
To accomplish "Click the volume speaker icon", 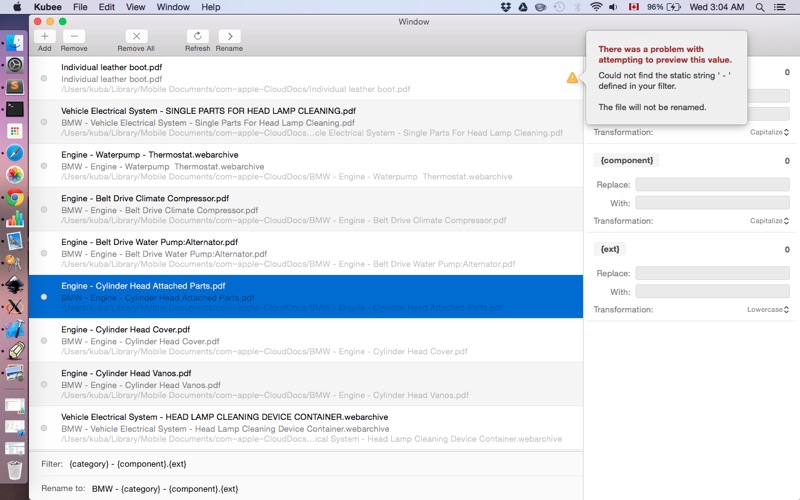I will (x=613, y=7).
